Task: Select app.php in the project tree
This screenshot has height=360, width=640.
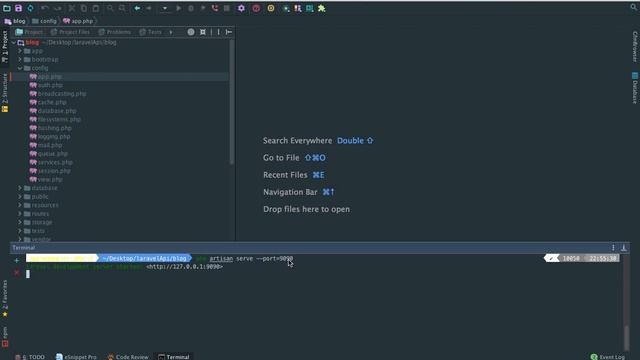Action: pyautogui.click(x=45, y=77)
